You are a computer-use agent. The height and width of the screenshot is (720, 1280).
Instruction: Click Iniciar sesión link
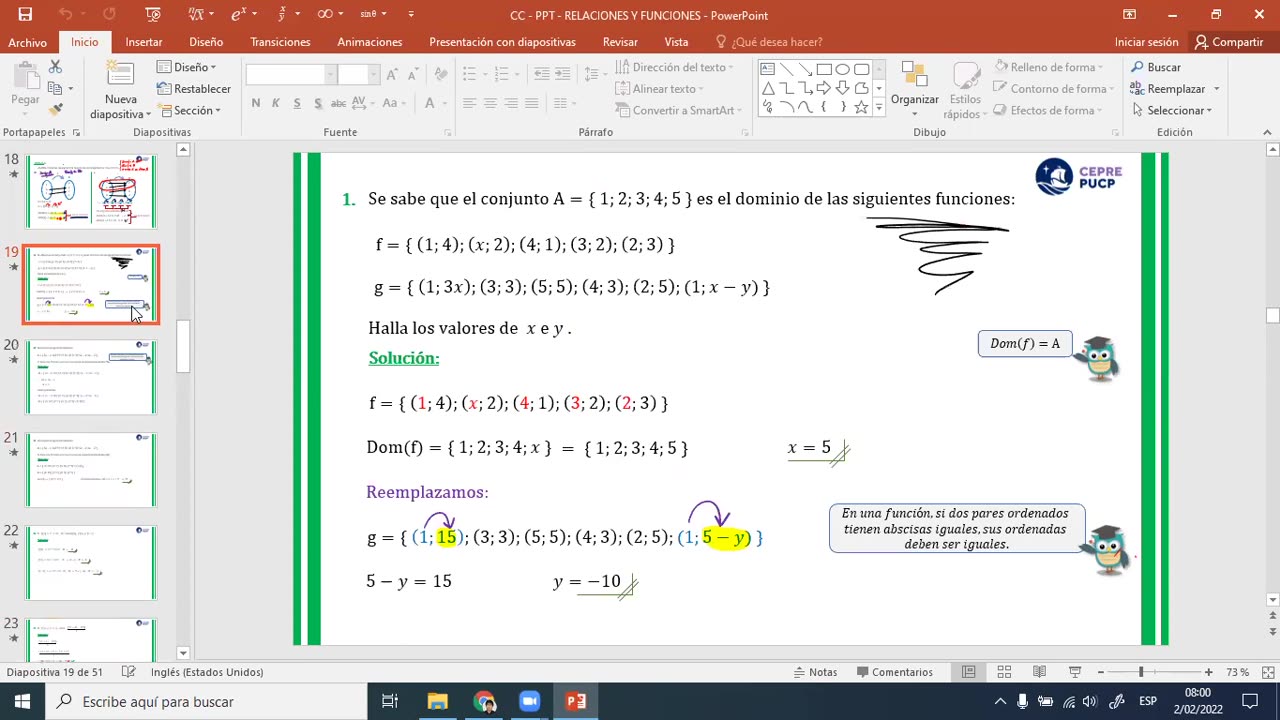coord(1146,42)
